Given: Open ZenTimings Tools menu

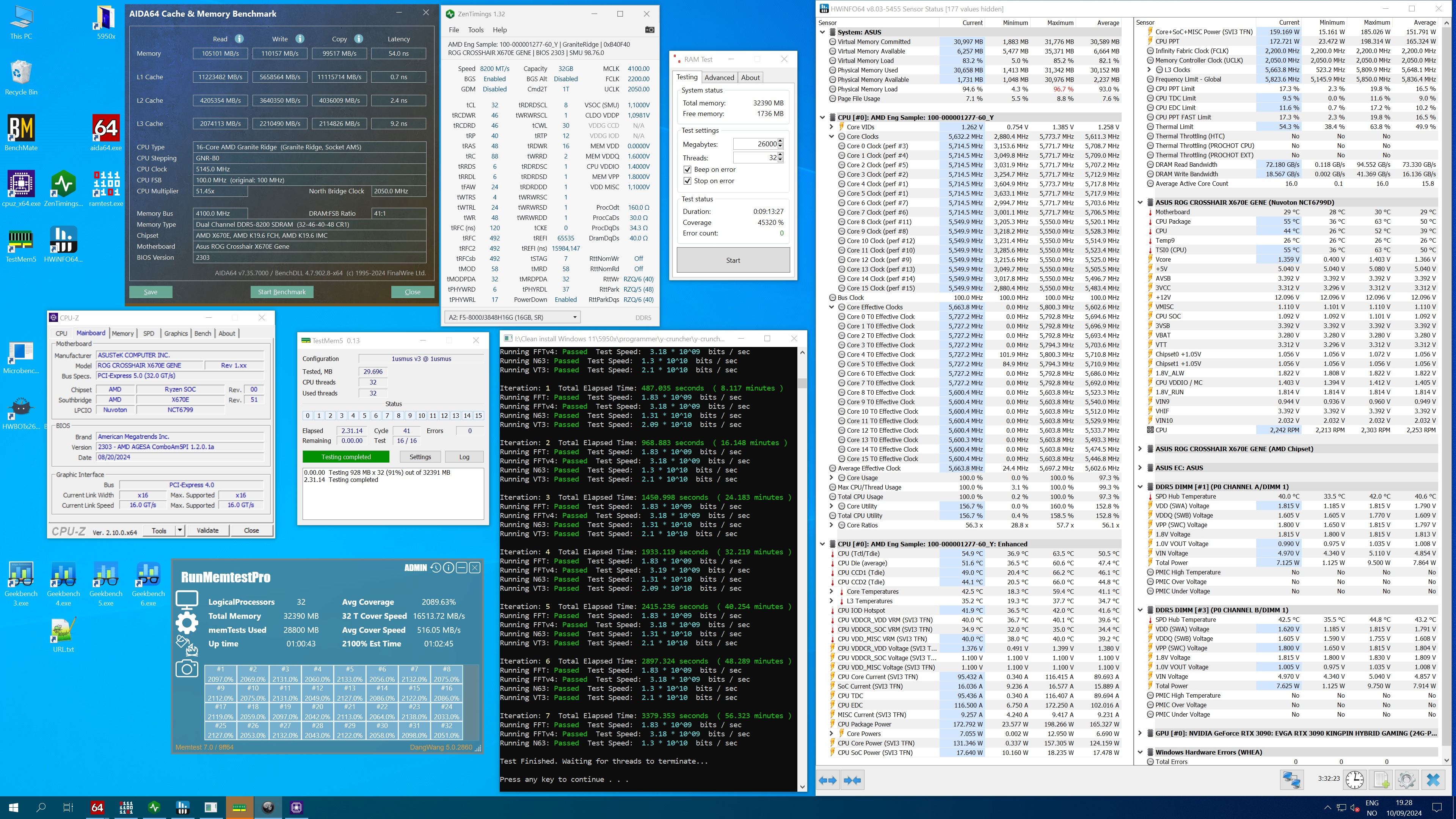Looking at the screenshot, I should tap(476, 30).
